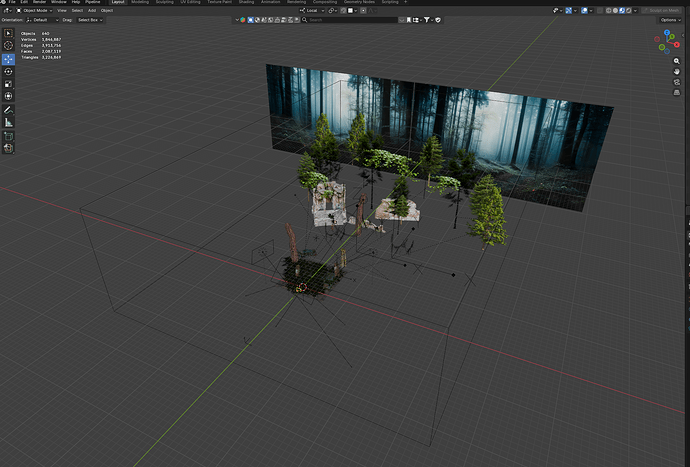The width and height of the screenshot is (690, 467).
Task: Select the Annotate pencil tool
Action: click(x=8, y=110)
